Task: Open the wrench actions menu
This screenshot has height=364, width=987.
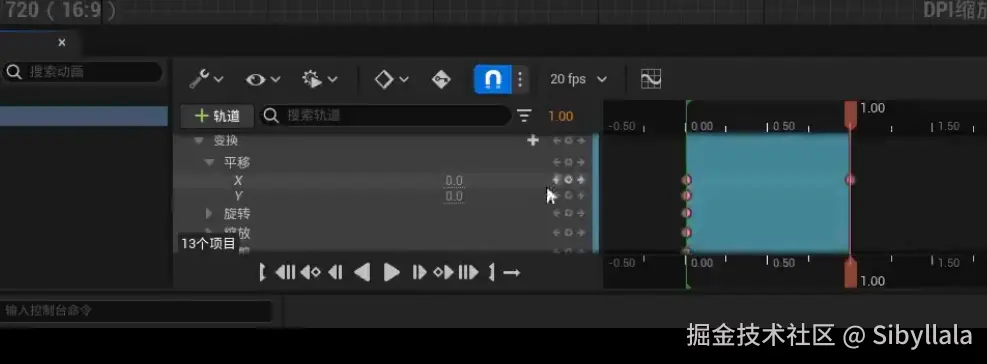Action: (x=206, y=79)
